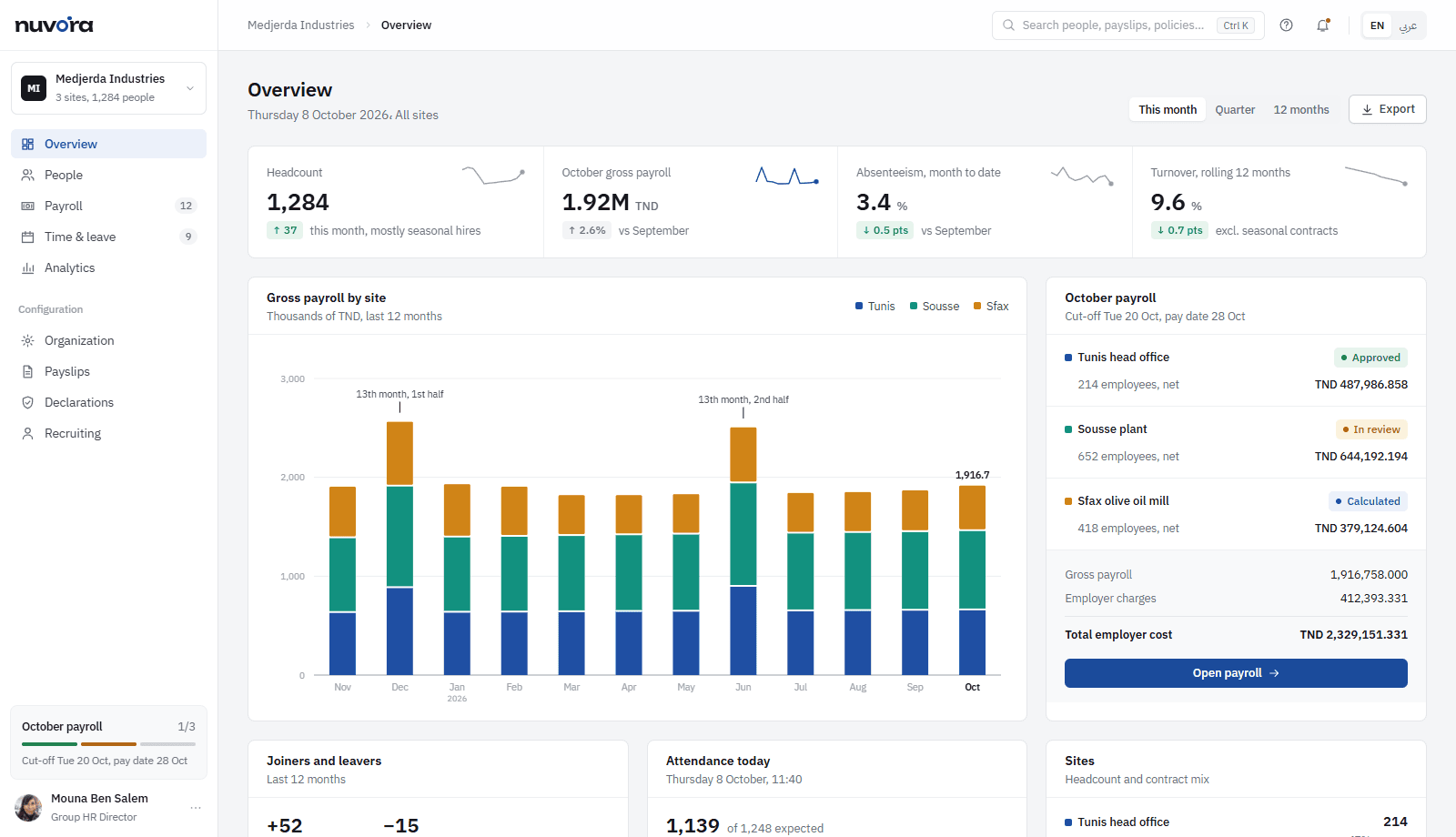Click Mouna Ben Salem's avatar photo
The width and height of the screenshot is (1456, 837).
point(28,807)
